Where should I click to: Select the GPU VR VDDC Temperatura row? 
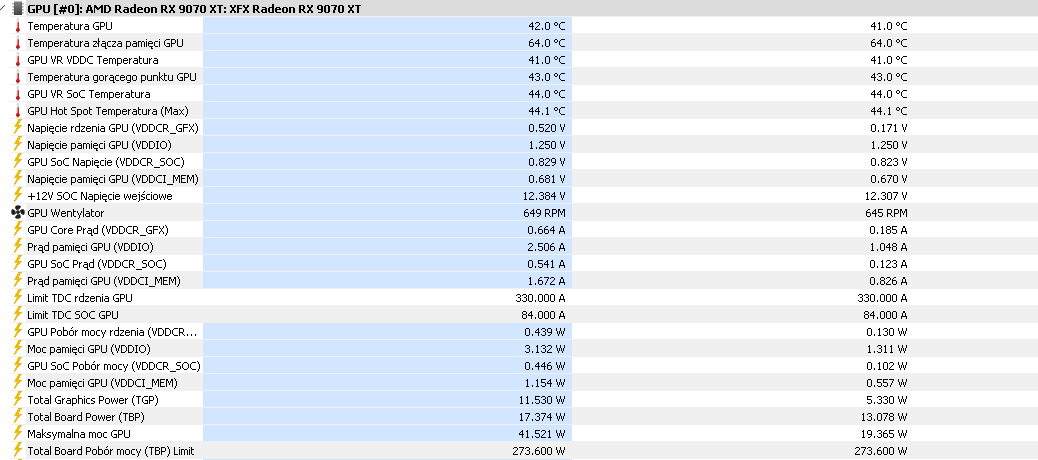519,60
